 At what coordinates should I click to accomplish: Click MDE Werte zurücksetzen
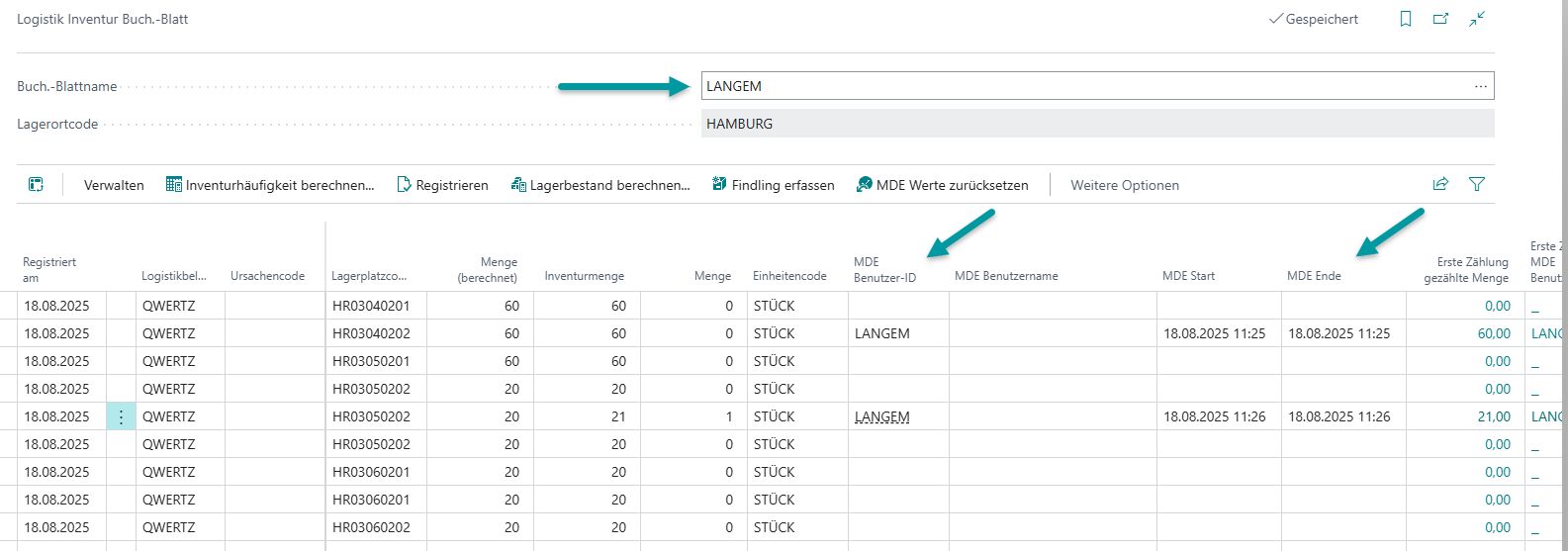click(942, 185)
